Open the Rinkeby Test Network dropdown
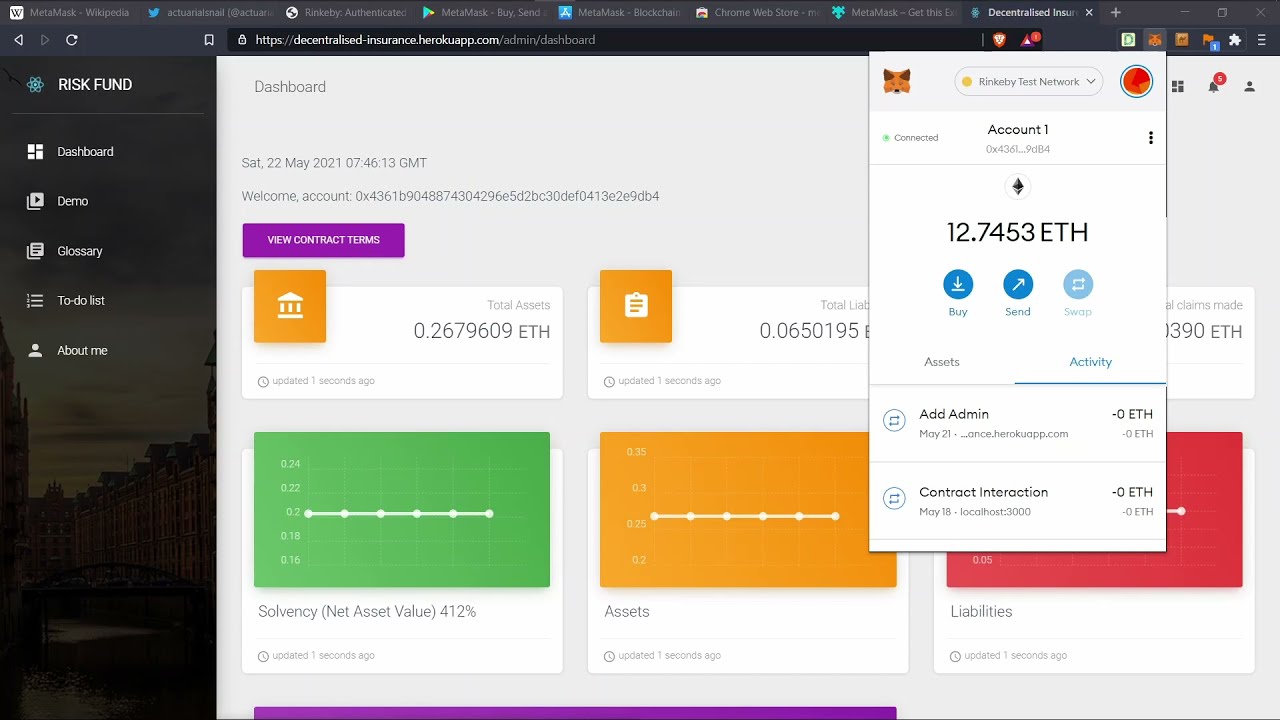The height and width of the screenshot is (720, 1280). (1028, 82)
